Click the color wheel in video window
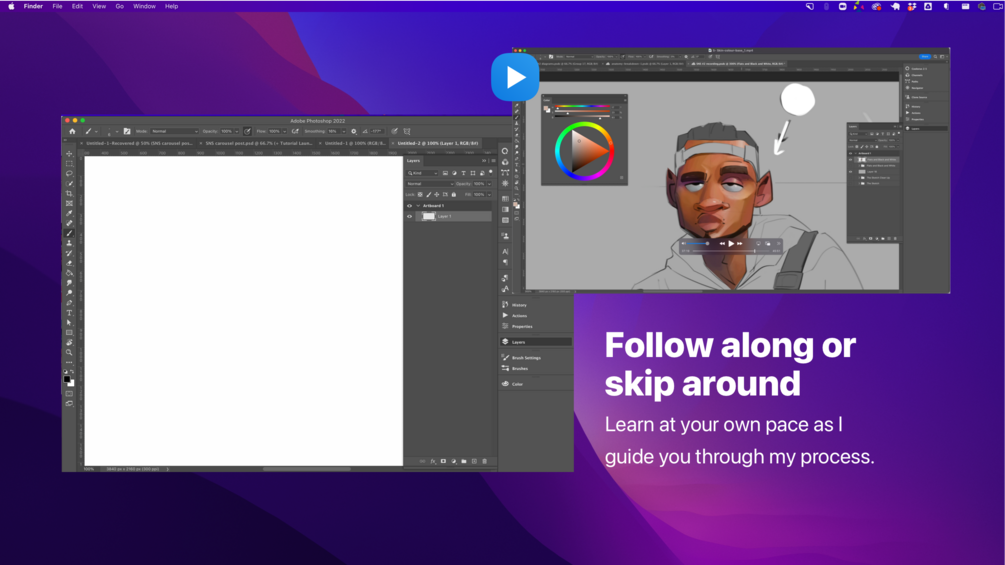 click(x=584, y=151)
